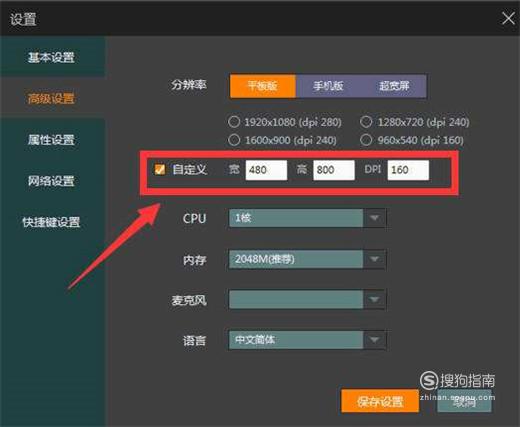Uncheck the 自定义 checkbox
The image size is (520, 427).
click(160, 170)
